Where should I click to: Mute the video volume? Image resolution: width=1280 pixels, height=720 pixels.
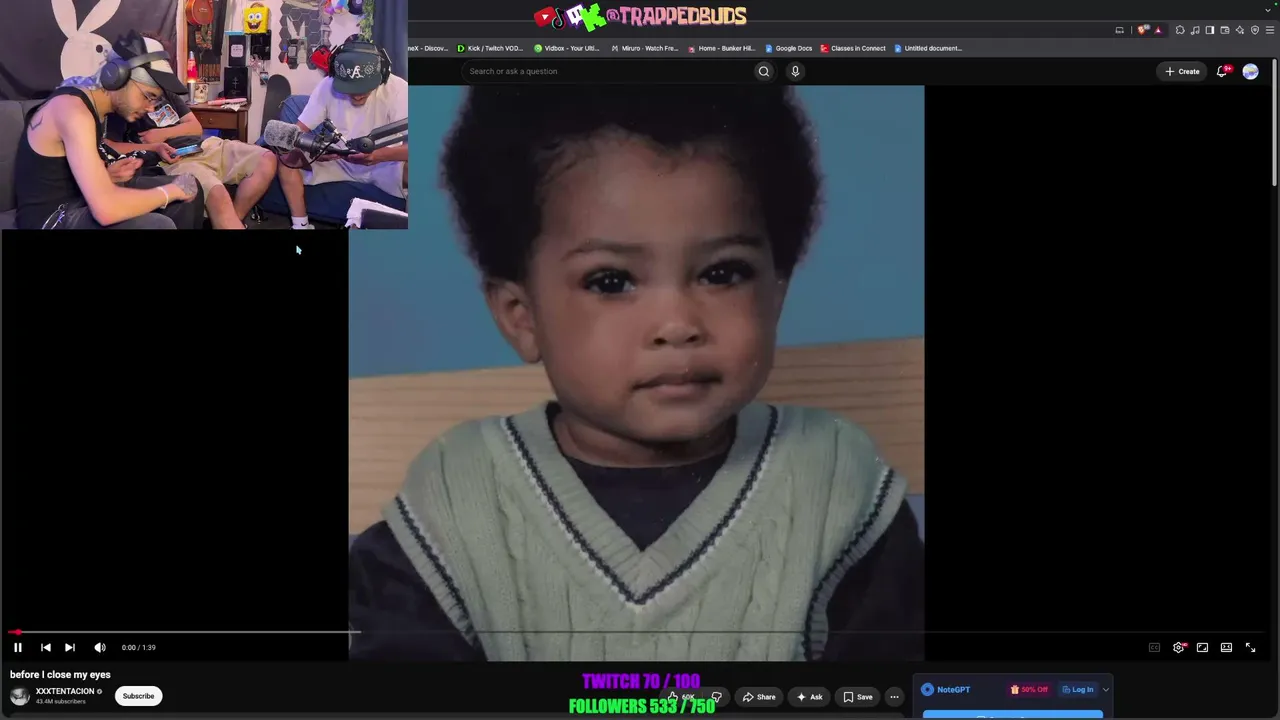coord(99,647)
